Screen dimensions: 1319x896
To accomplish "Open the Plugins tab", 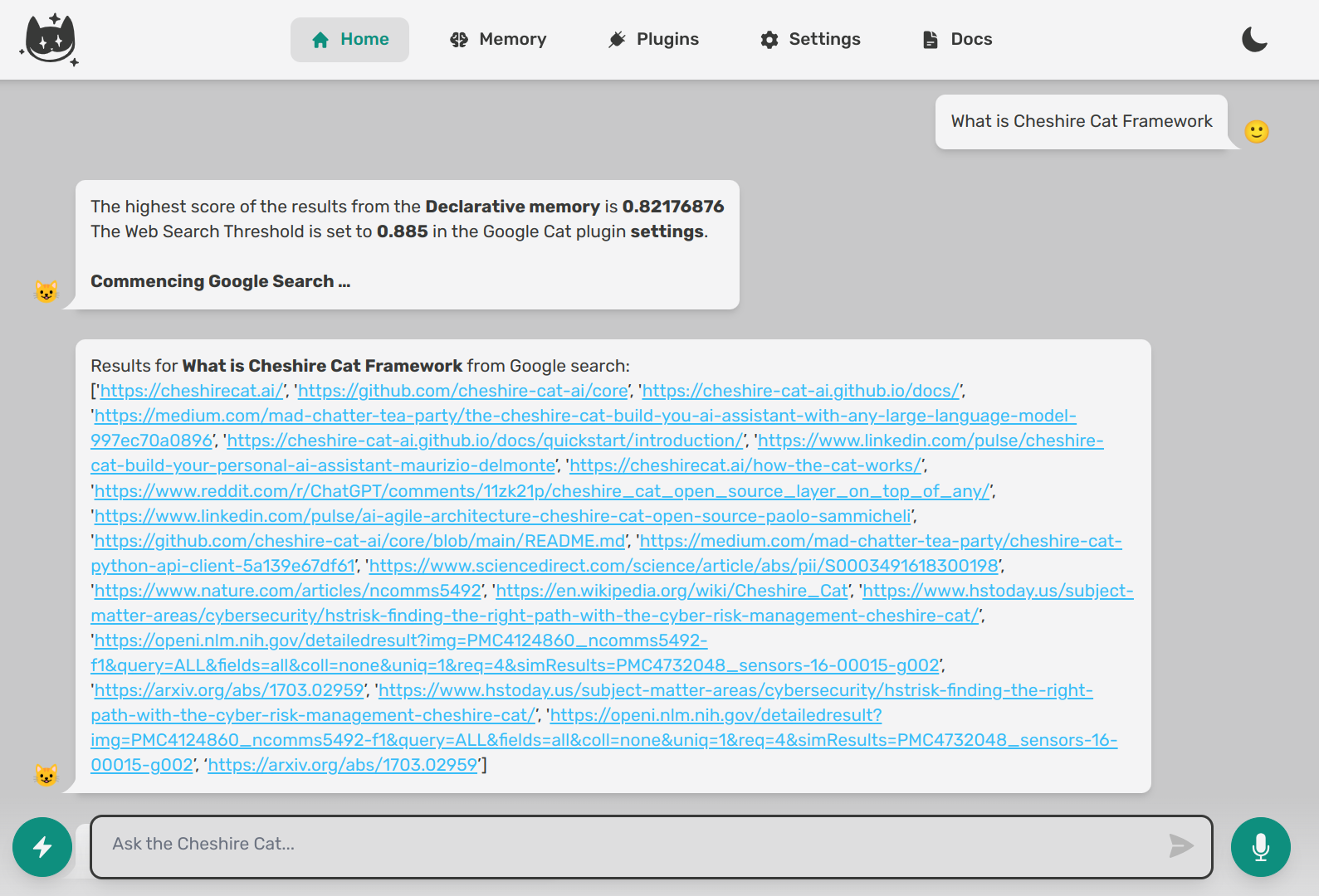I will [653, 40].
